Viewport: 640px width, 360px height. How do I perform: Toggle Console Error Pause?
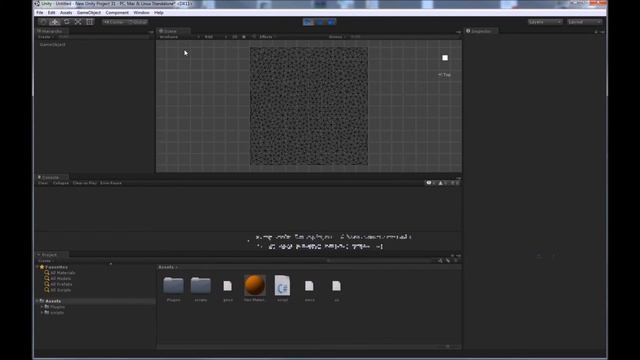[111, 183]
